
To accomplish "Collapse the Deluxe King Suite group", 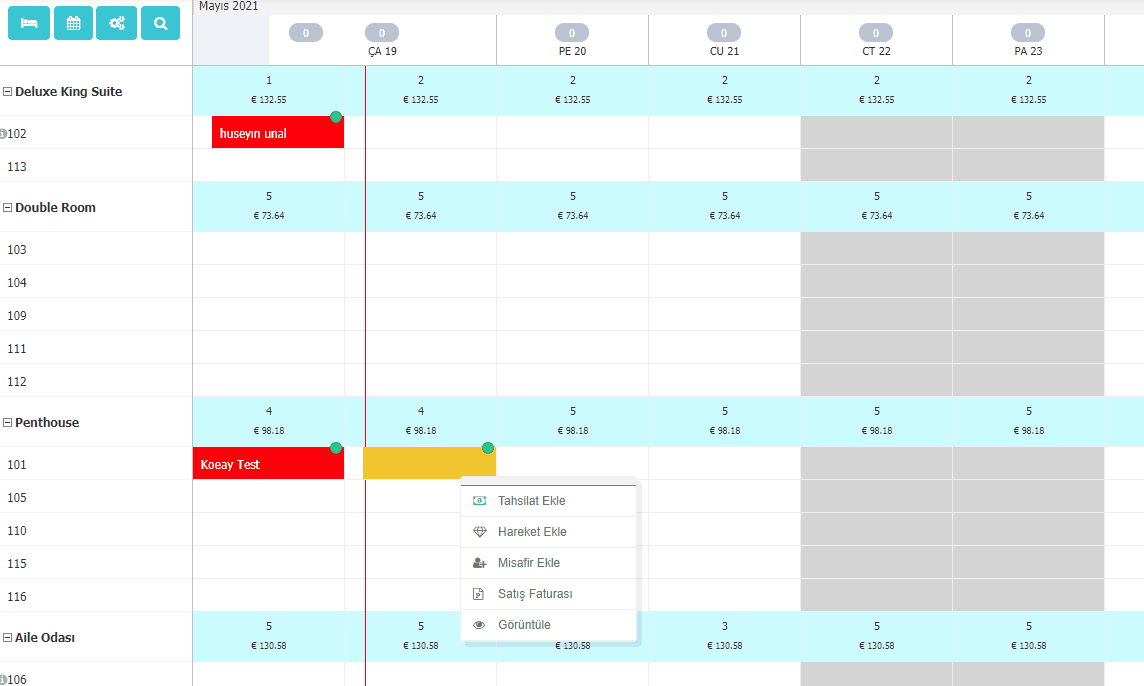I will click(x=7, y=92).
